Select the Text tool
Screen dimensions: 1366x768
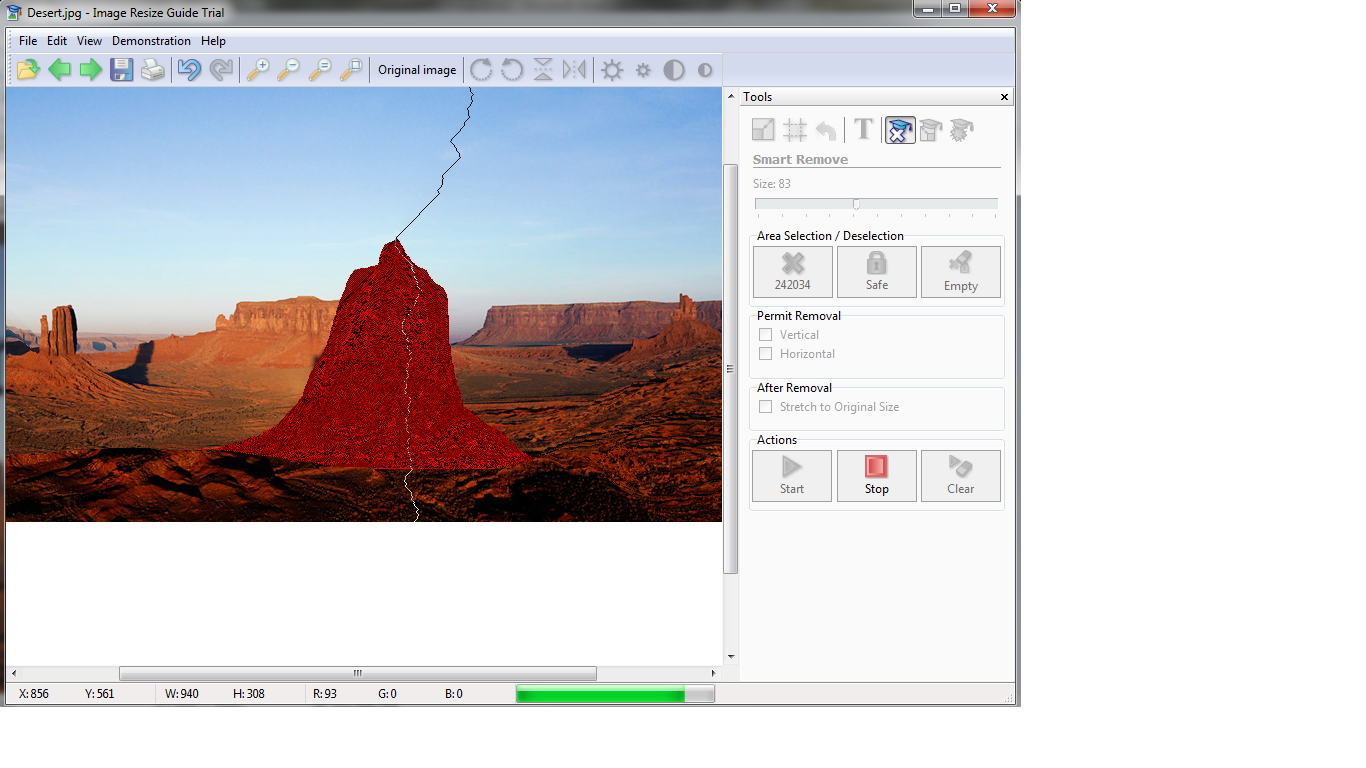tap(863, 129)
